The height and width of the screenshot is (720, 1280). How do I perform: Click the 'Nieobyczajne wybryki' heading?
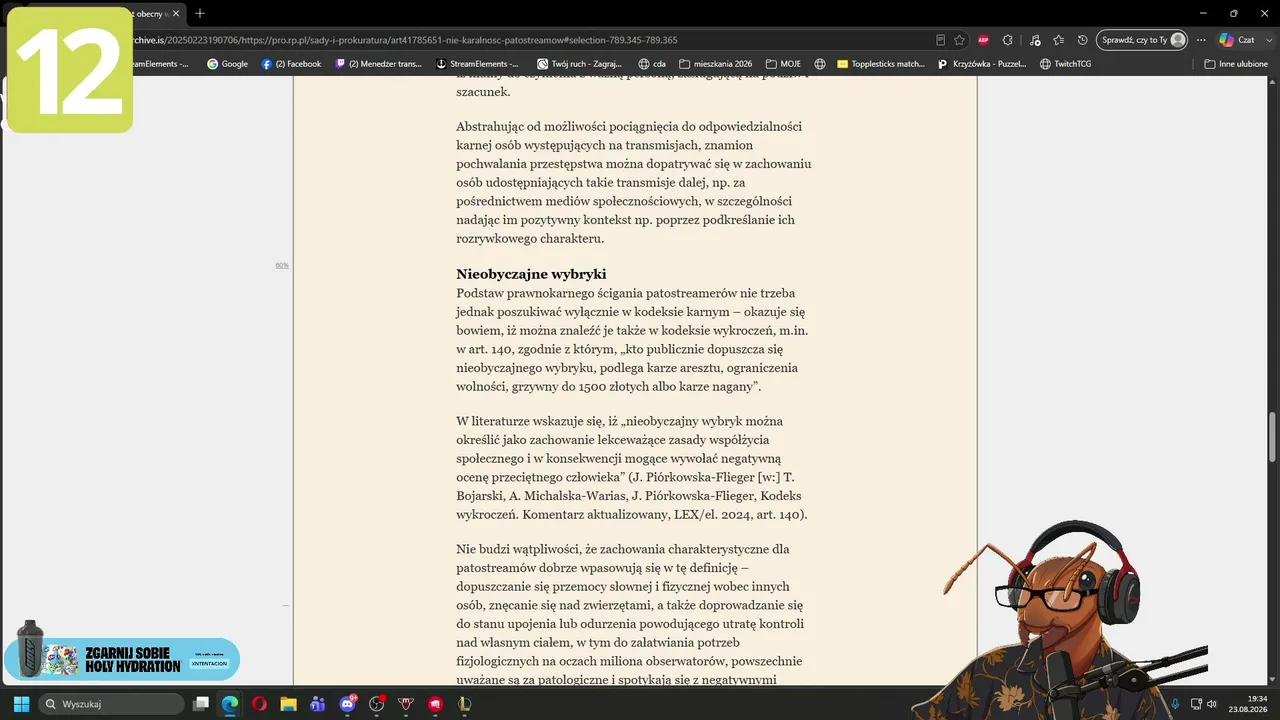(x=531, y=274)
